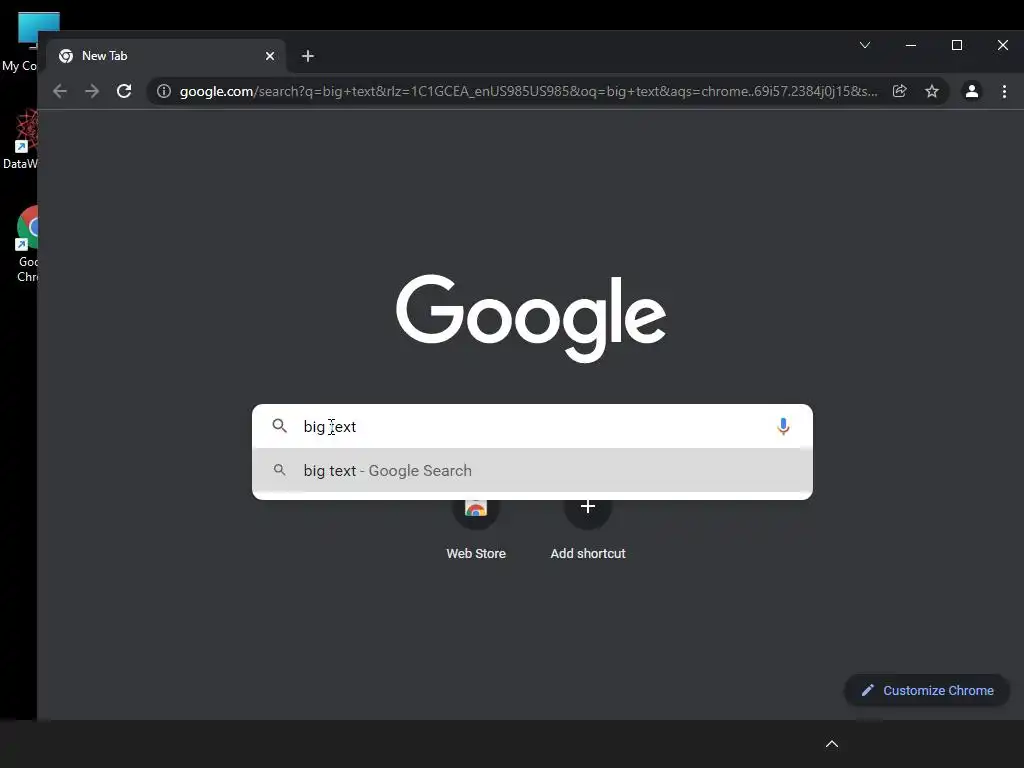The width and height of the screenshot is (1024, 768).
Task: Choose 'big text - Google Search' suggestion
Action: click(x=532, y=470)
